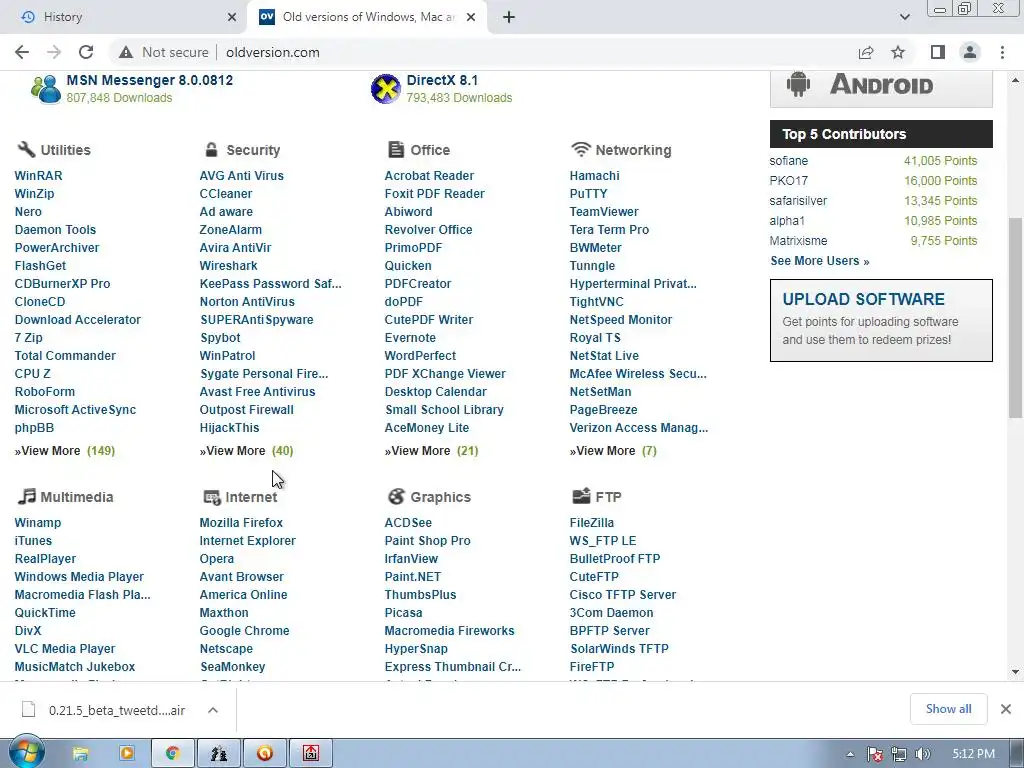
Task: Open the Chrome profile avatar
Action: click(970, 52)
